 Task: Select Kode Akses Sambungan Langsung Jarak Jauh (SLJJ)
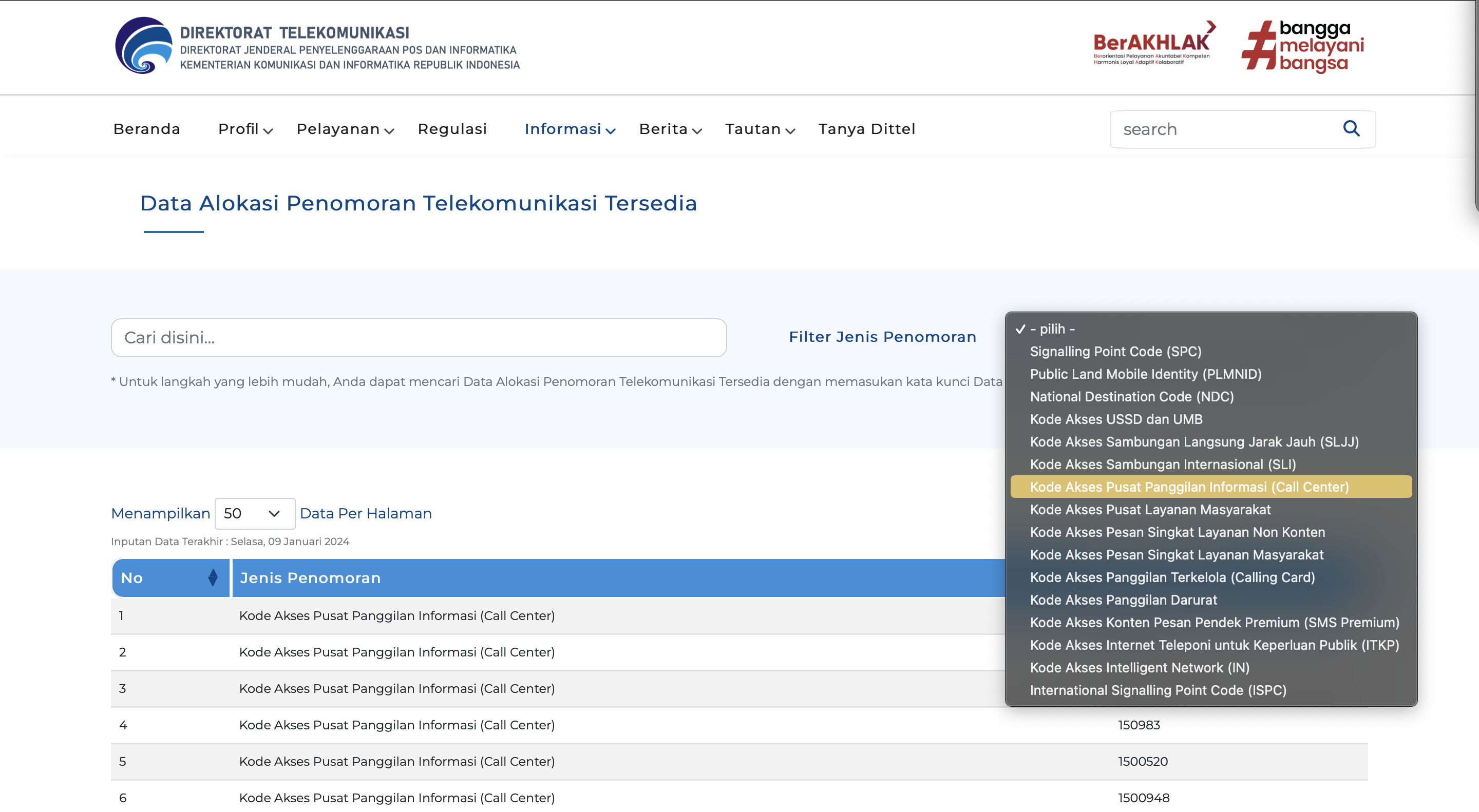click(1211, 441)
